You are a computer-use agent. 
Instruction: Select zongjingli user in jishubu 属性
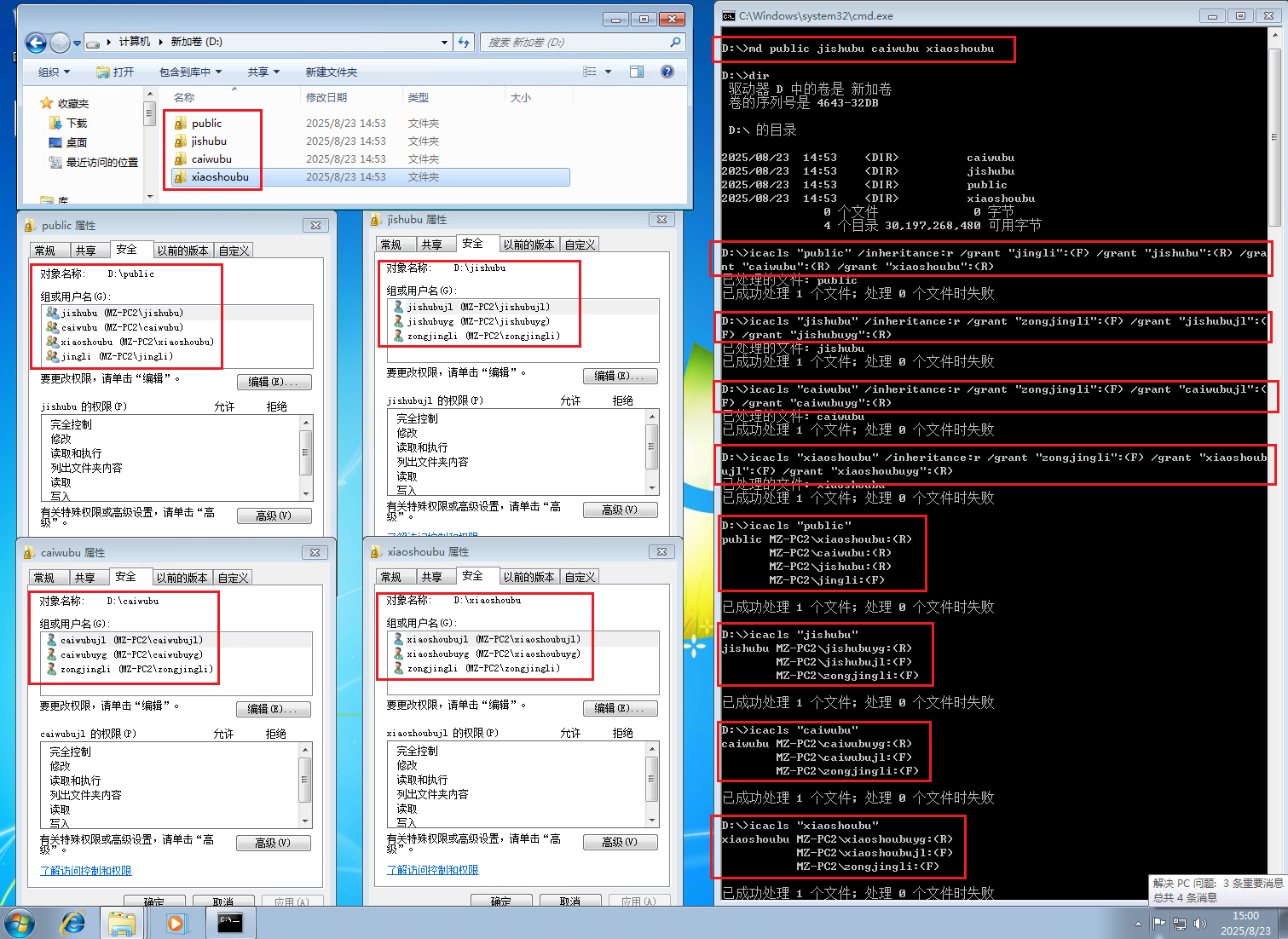[475, 336]
